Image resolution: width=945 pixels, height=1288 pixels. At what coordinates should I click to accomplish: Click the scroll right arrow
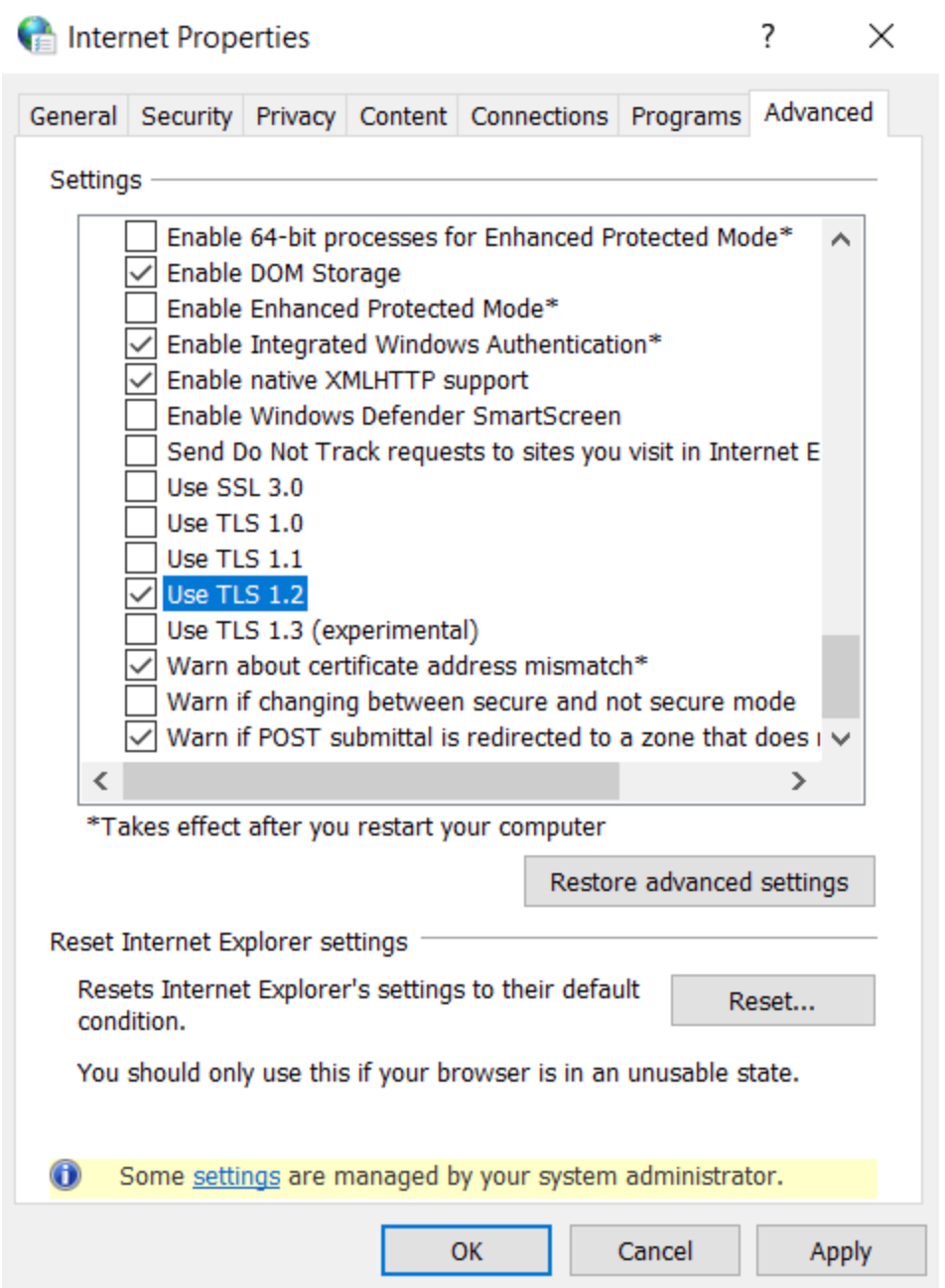[799, 781]
